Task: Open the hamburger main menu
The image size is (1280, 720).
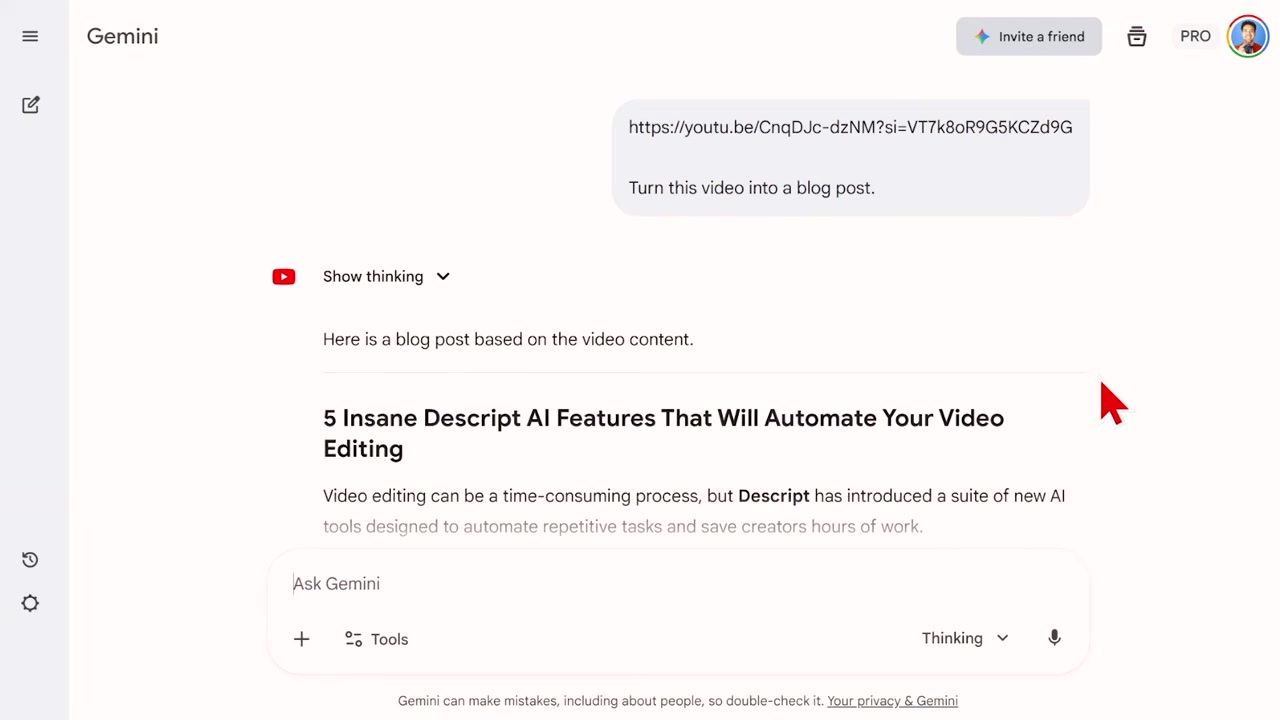Action: (x=30, y=36)
